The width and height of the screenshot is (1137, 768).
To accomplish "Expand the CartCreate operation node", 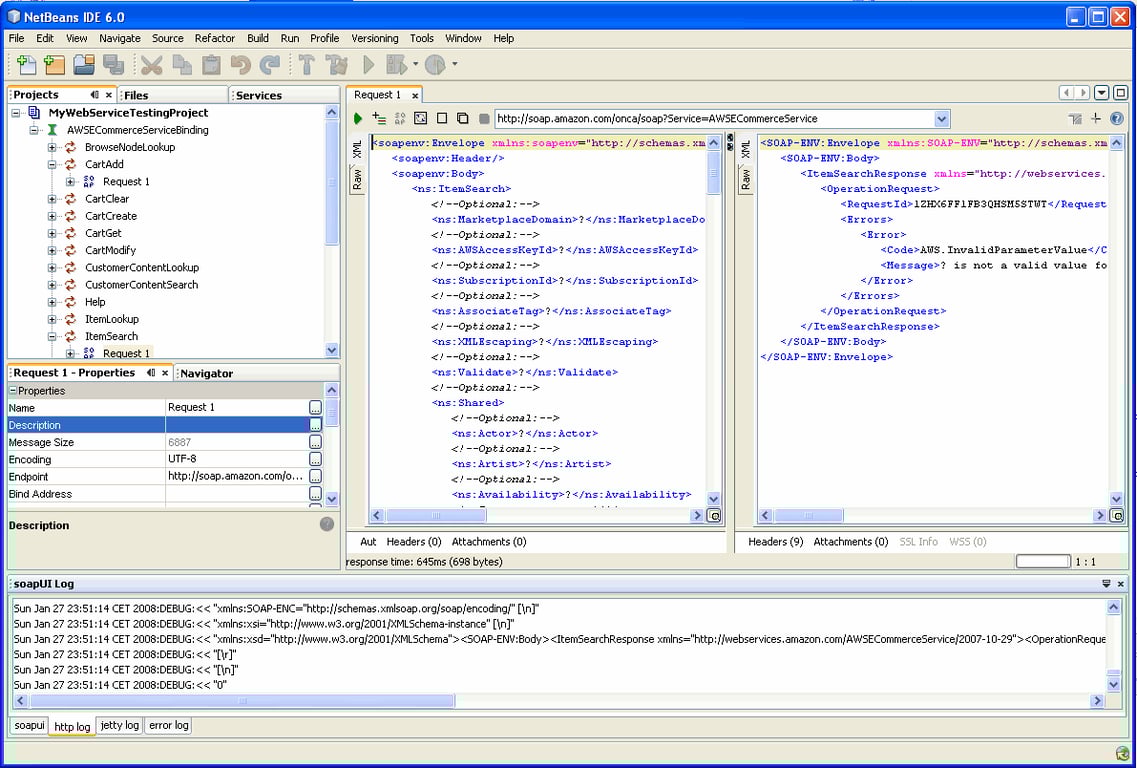I will [53, 216].
